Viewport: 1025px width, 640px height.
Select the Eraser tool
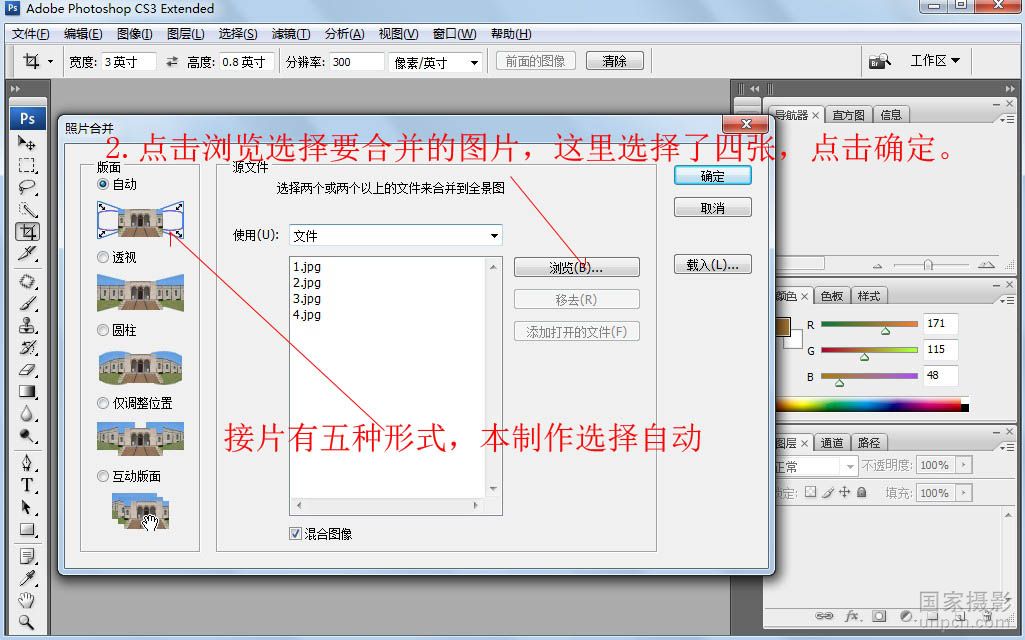[x=27, y=369]
